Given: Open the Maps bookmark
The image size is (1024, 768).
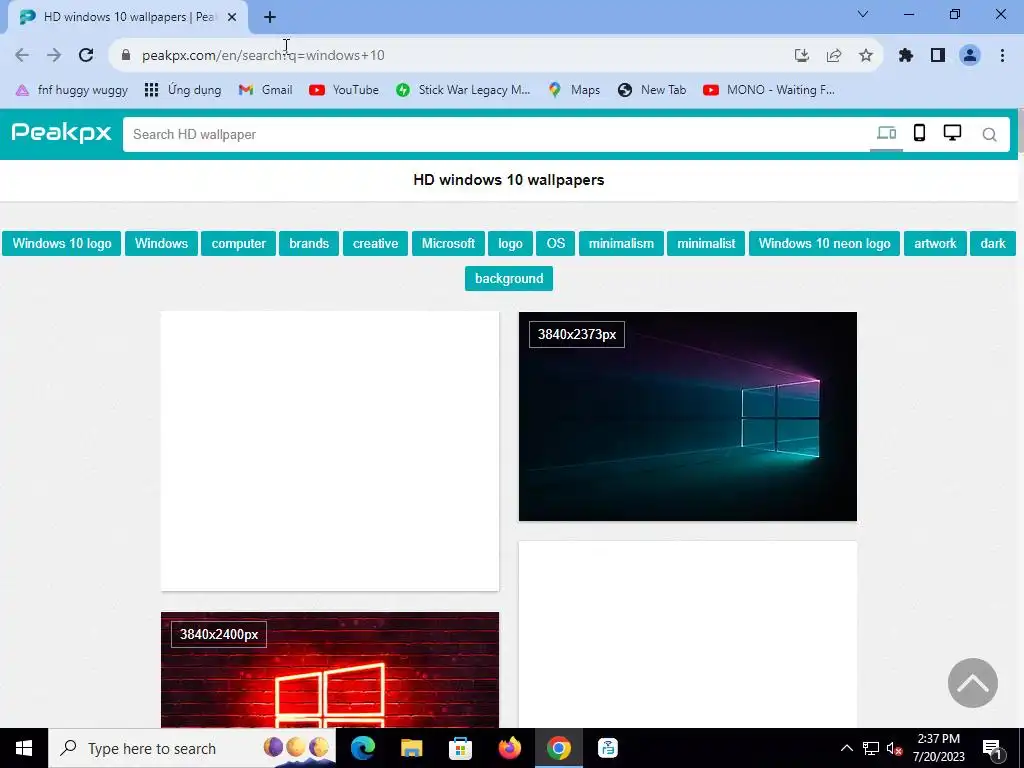Looking at the screenshot, I should tap(574, 90).
